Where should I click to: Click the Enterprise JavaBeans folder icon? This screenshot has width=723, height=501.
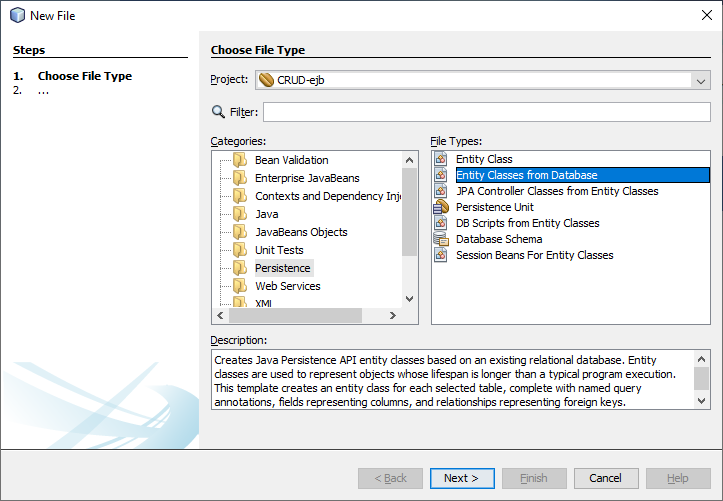click(x=240, y=178)
